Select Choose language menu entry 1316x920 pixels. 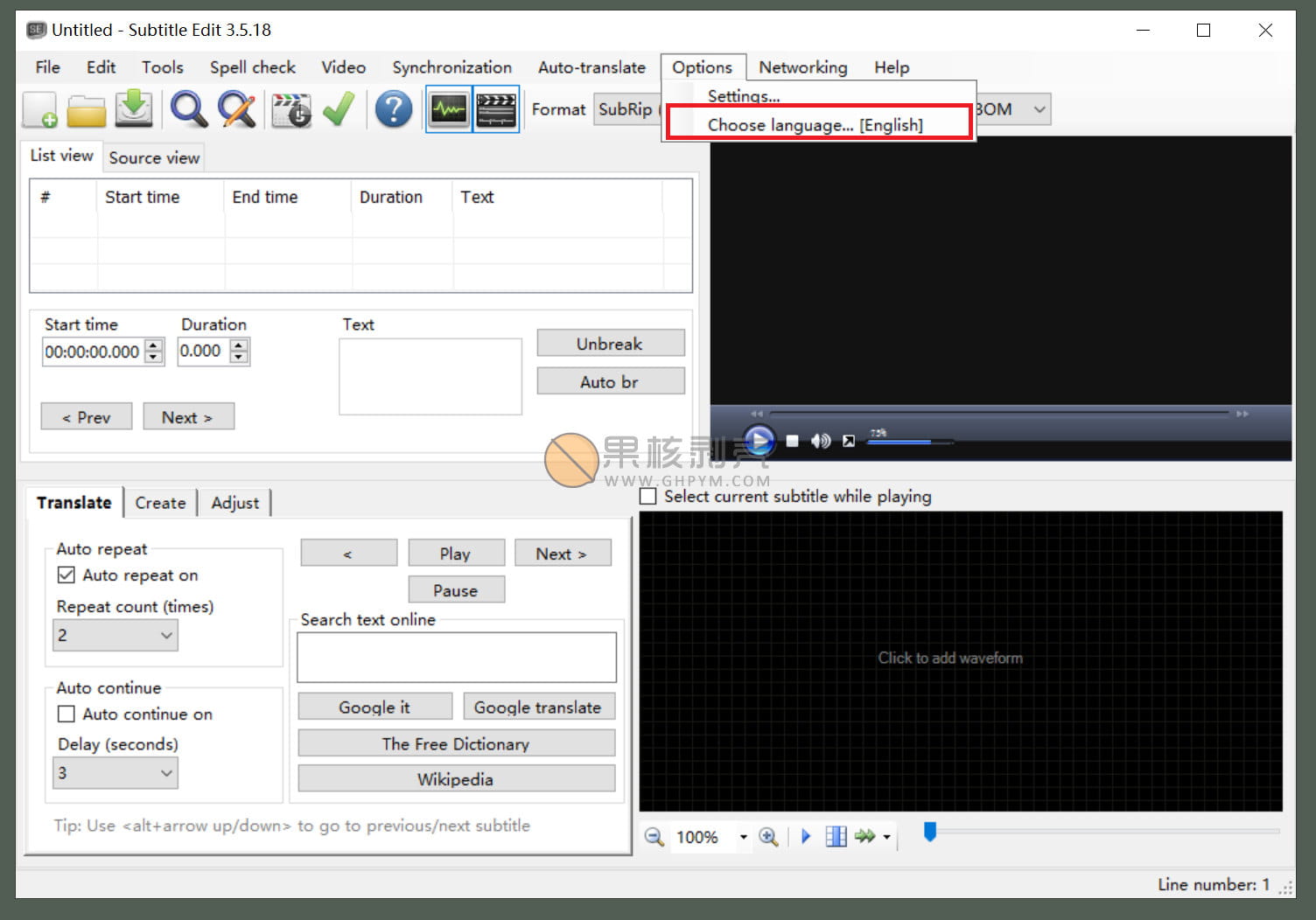pos(815,125)
